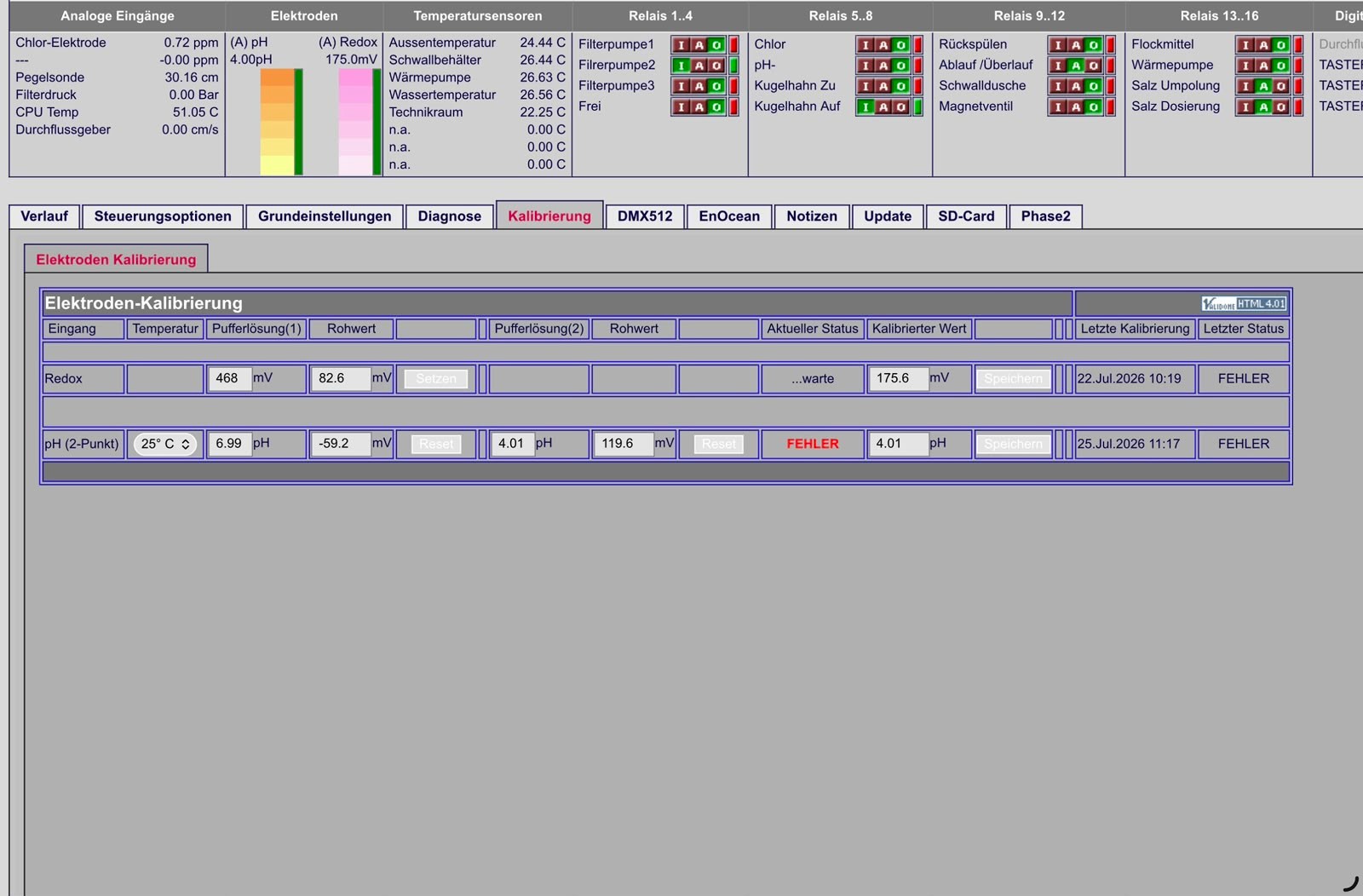
Task: Set Rückspülen relay to I
Action: coord(1058,45)
